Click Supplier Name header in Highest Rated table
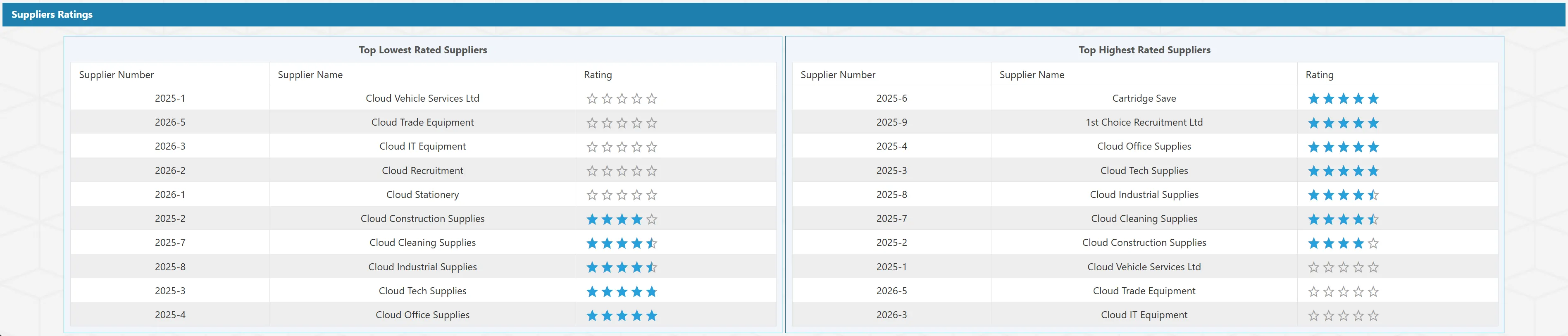1568x336 pixels. tap(1032, 74)
